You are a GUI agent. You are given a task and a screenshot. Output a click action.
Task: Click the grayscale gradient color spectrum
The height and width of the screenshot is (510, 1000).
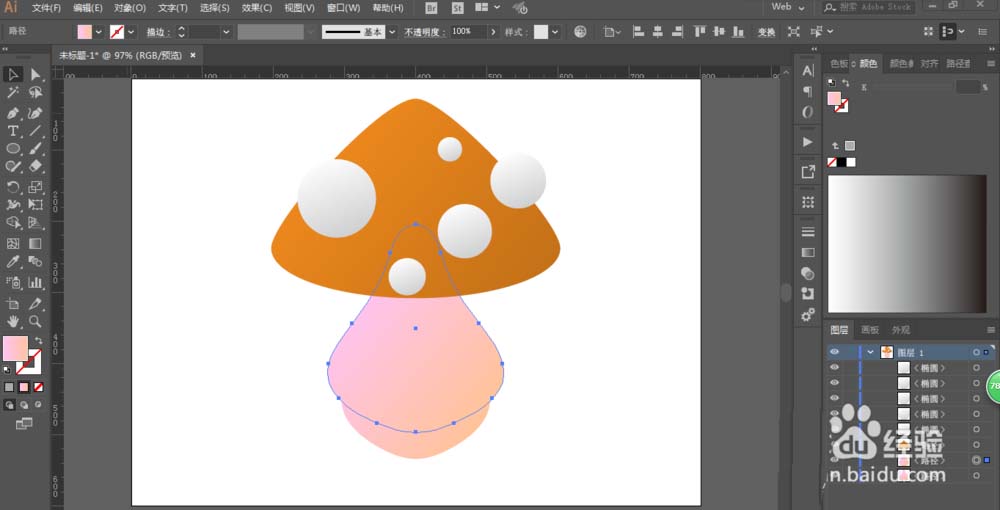pos(908,244)
